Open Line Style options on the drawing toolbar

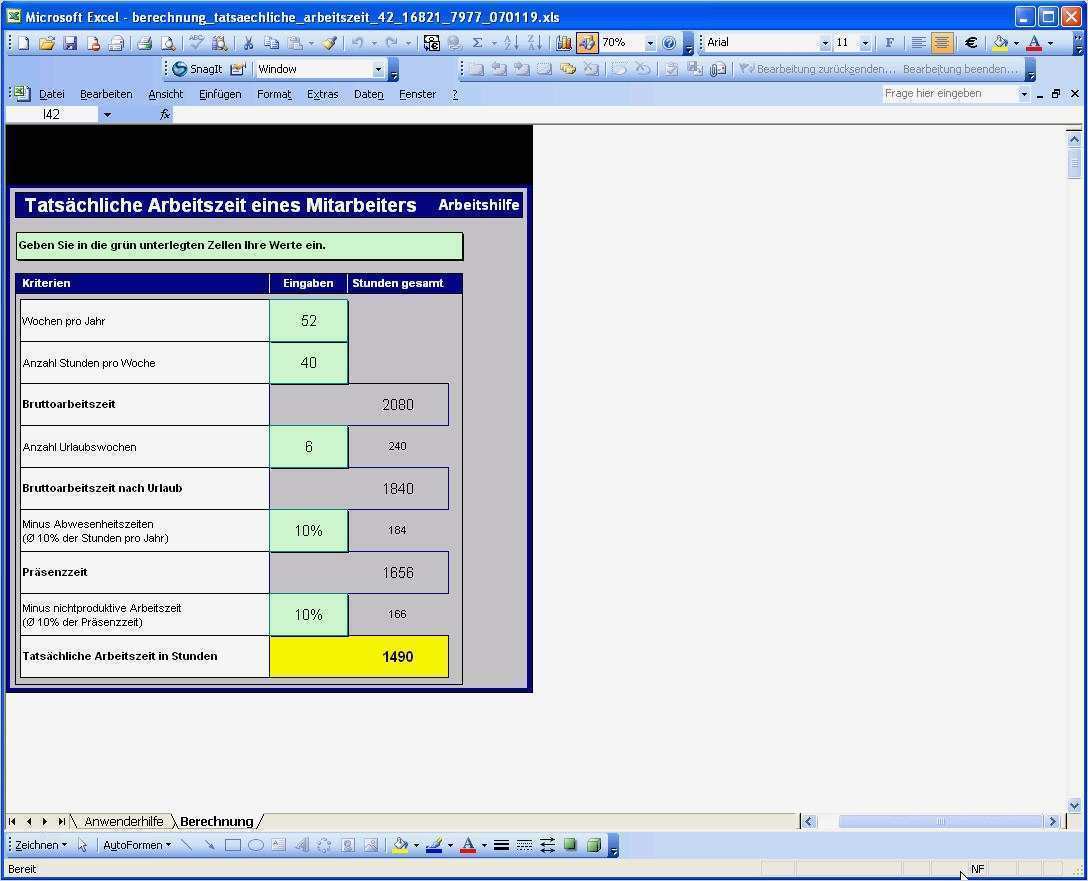(501, 845)
